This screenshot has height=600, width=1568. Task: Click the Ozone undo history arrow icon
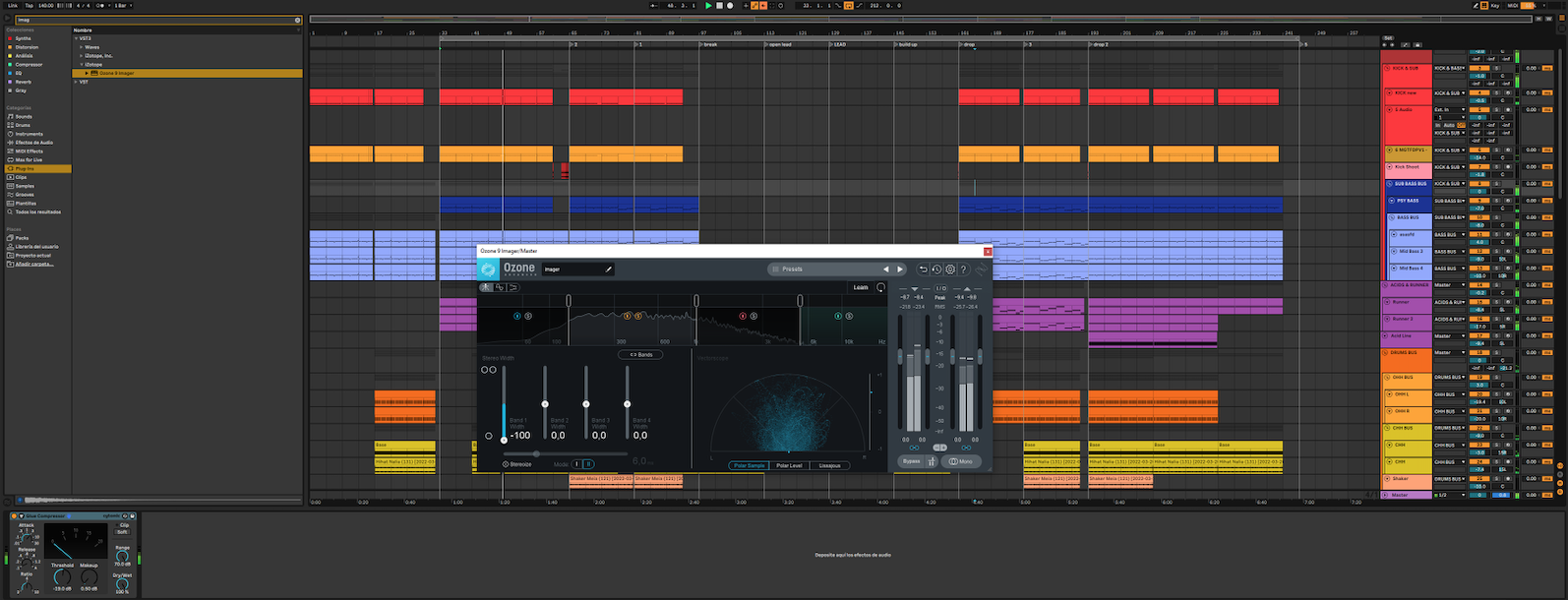[923, 269]
